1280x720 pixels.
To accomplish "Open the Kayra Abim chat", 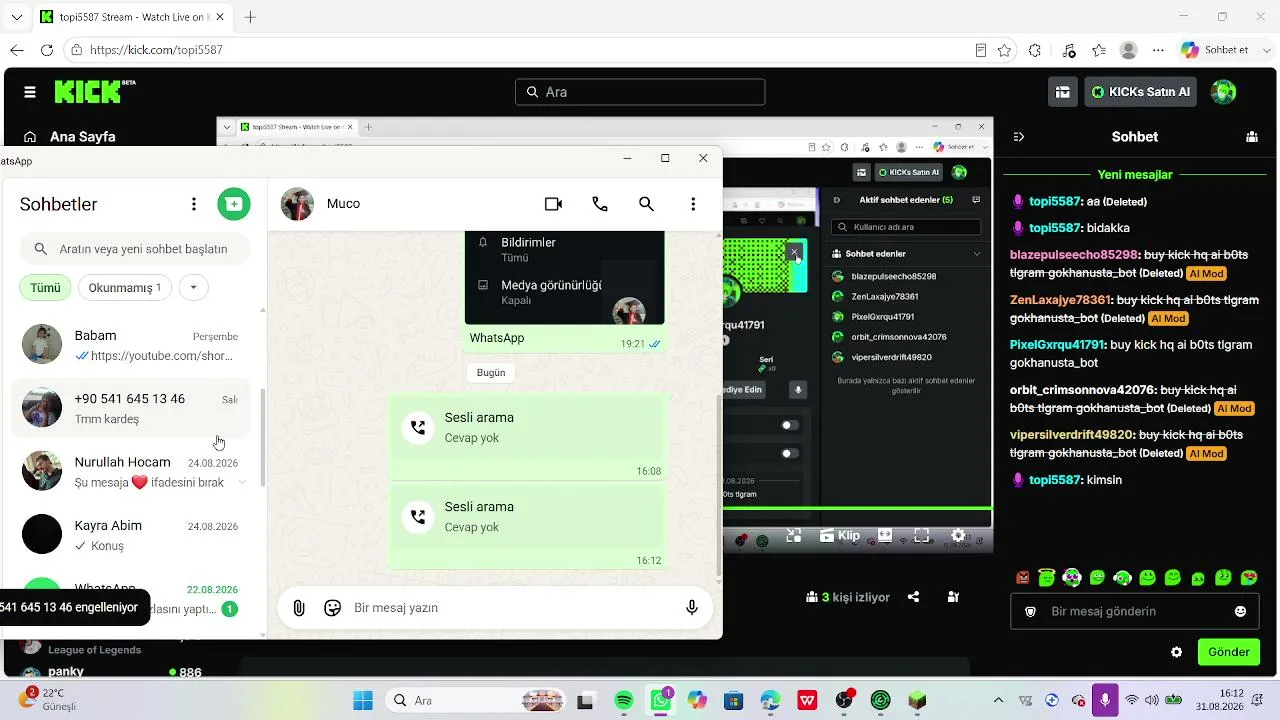I will click(131, 535).
